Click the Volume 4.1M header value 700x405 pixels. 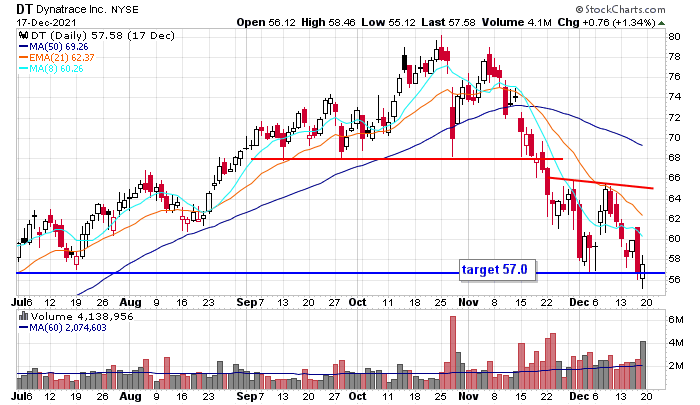(x=516, y=22)
